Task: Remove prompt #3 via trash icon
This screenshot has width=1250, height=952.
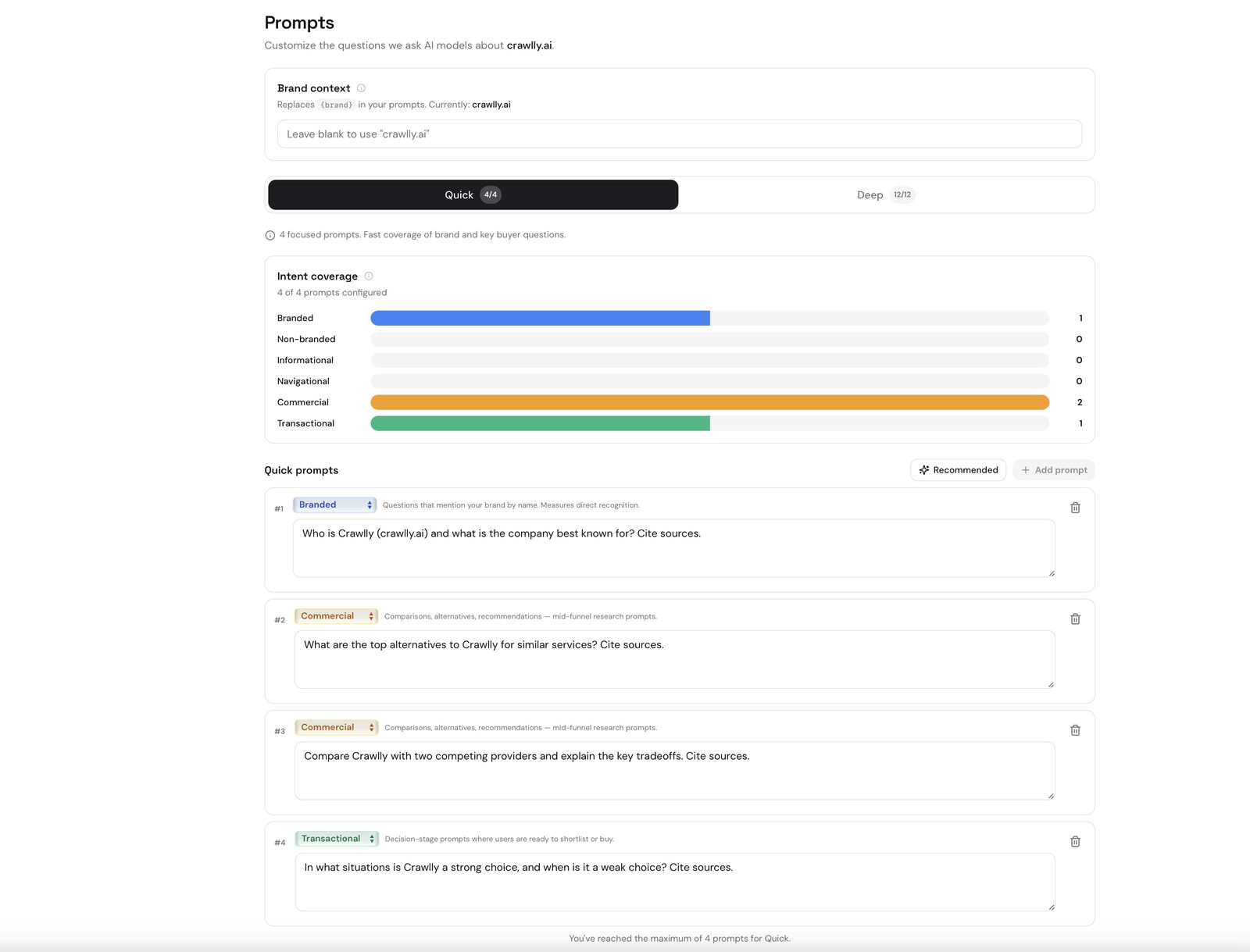Action: coord(1075,730)
